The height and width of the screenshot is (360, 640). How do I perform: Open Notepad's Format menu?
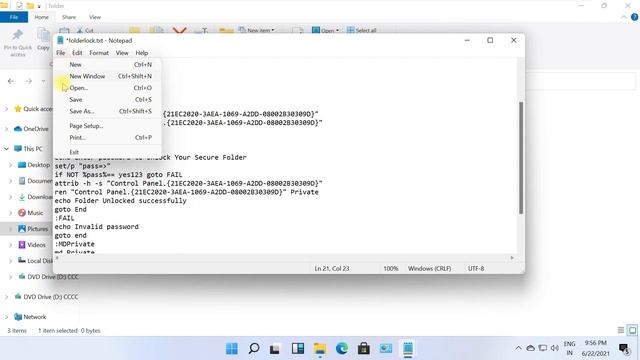tap(99, 53)
